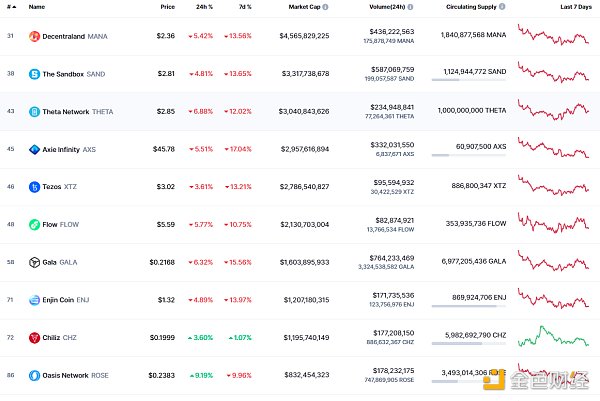The height and width of the screenshot is (401, 600).
Task: Click the Oasis Network logo icon
Action: pyautogui.click(x=33, y=374)
